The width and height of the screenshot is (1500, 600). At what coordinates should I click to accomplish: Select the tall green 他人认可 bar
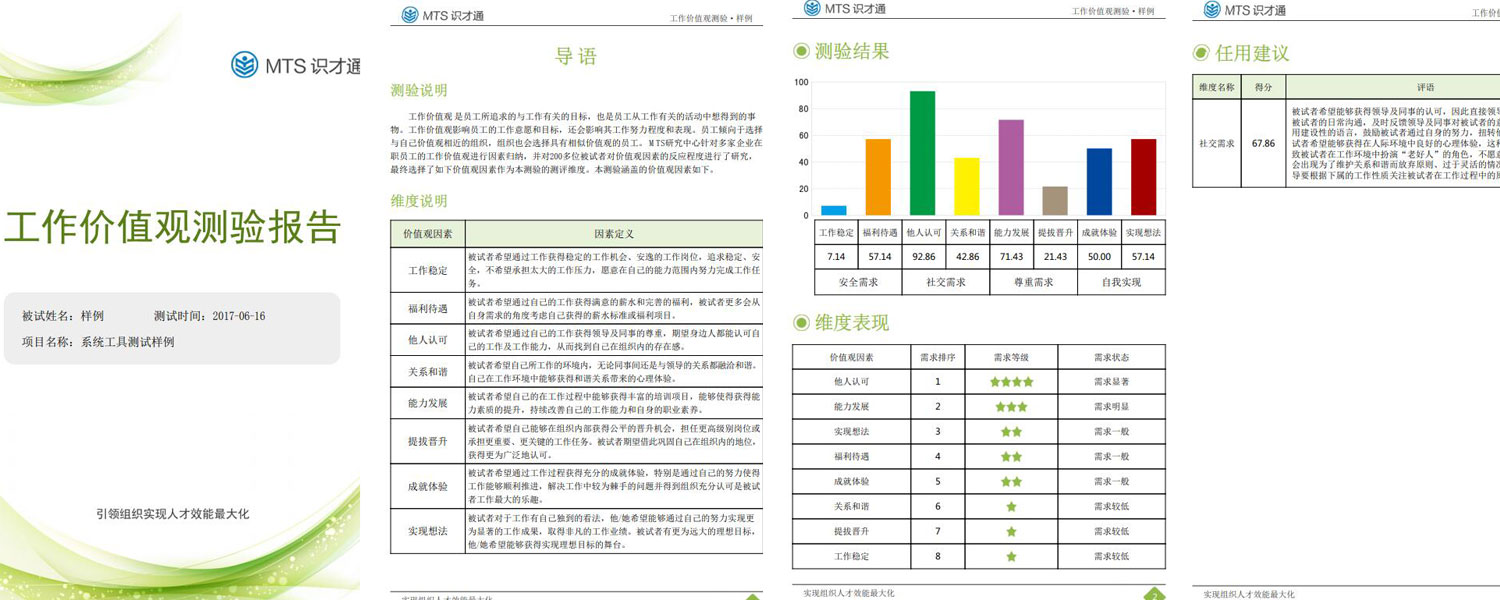[x=922, y=153]
